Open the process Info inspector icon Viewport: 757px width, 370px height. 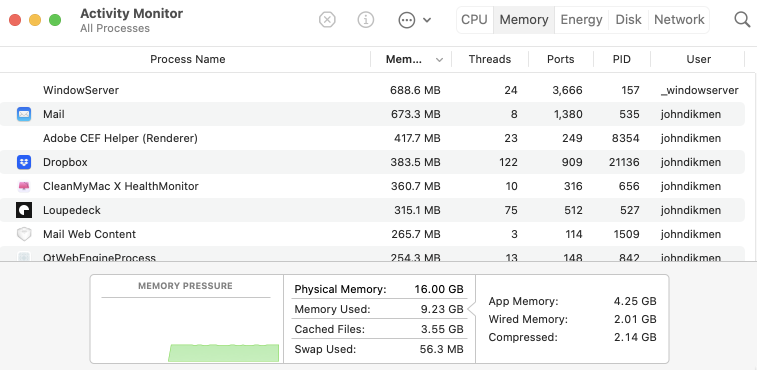pos(366,20)
